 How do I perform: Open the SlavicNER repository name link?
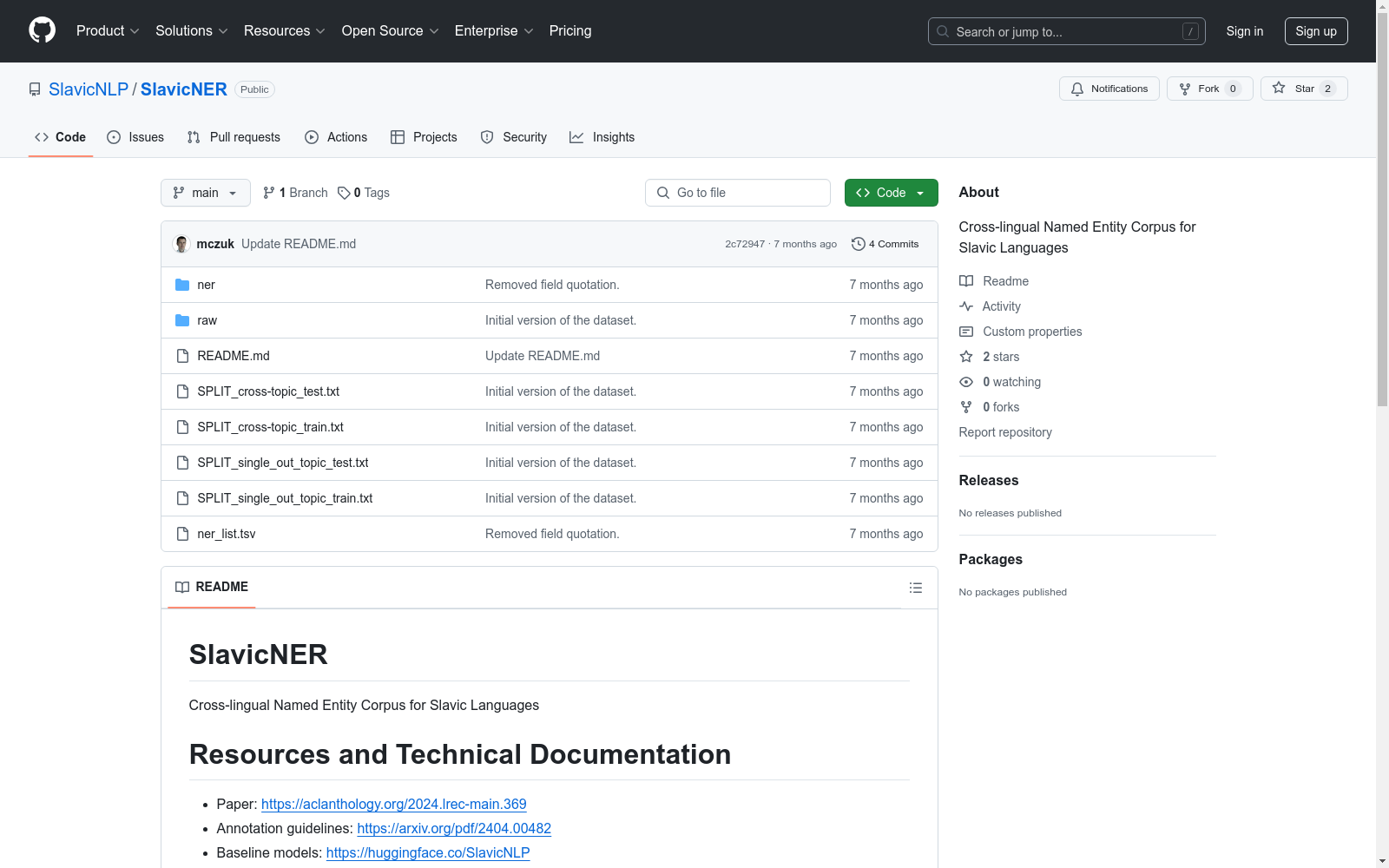[184, 89]
